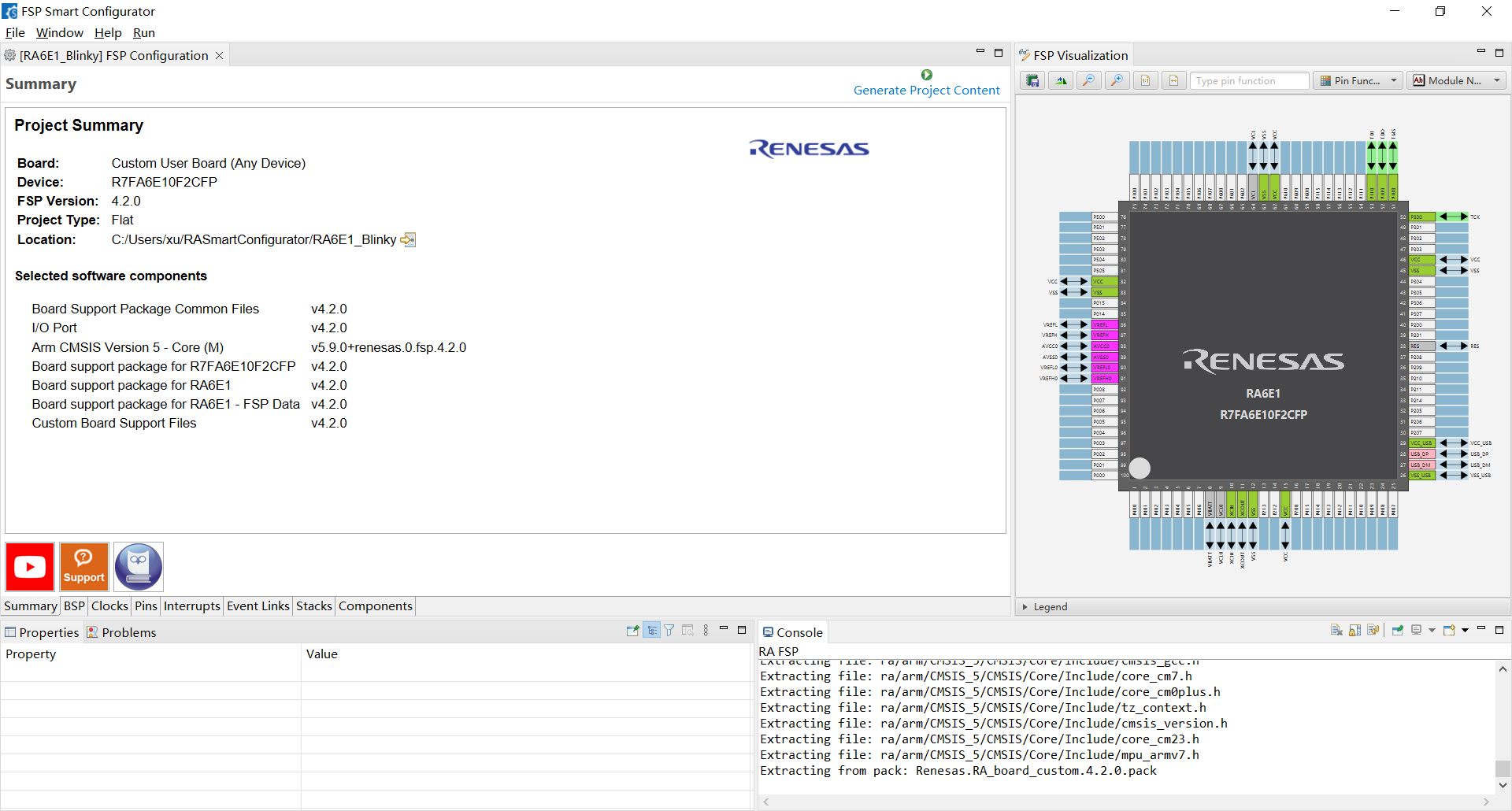This screenshot has height=811, width=1512.
Task: Select the Console tab
Action: pyautogui.click(x=793, y=632)
